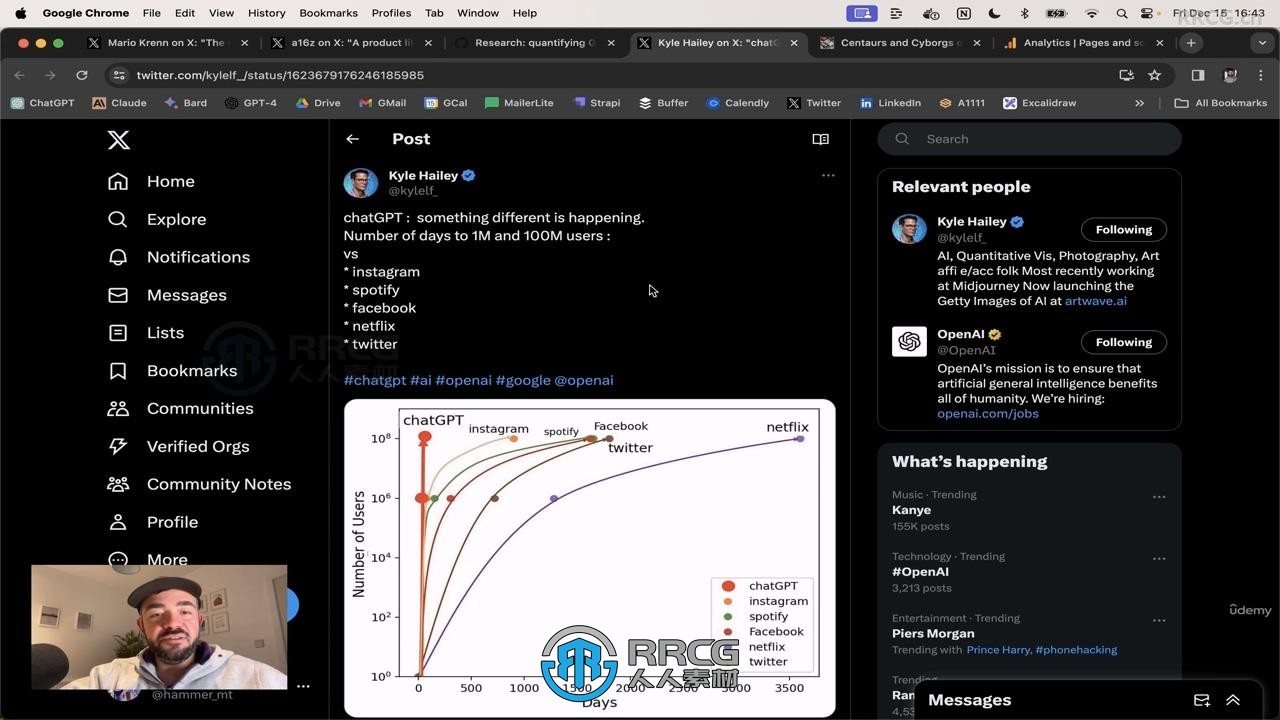Open more options for #OpenAI trend
The height and width of the screenshot is (720, 1280).
pyautogui.click(x=1159, y=559)
